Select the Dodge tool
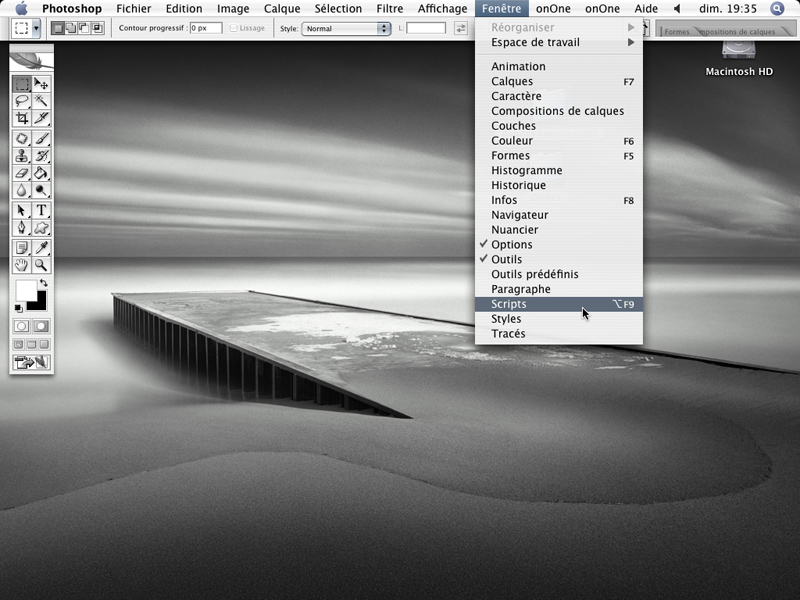Screen dimensions: 800x600 point(41,190)
